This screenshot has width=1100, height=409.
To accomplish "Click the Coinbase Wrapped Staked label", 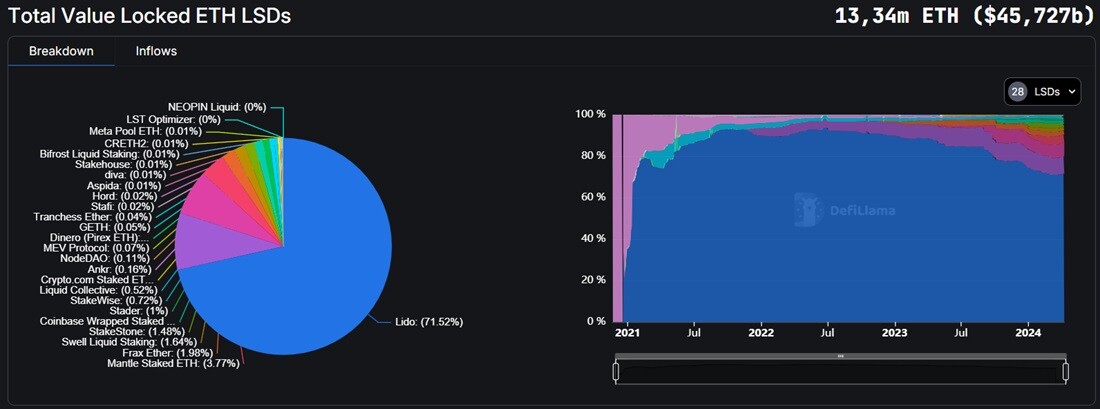I will [x=107, y=321].
